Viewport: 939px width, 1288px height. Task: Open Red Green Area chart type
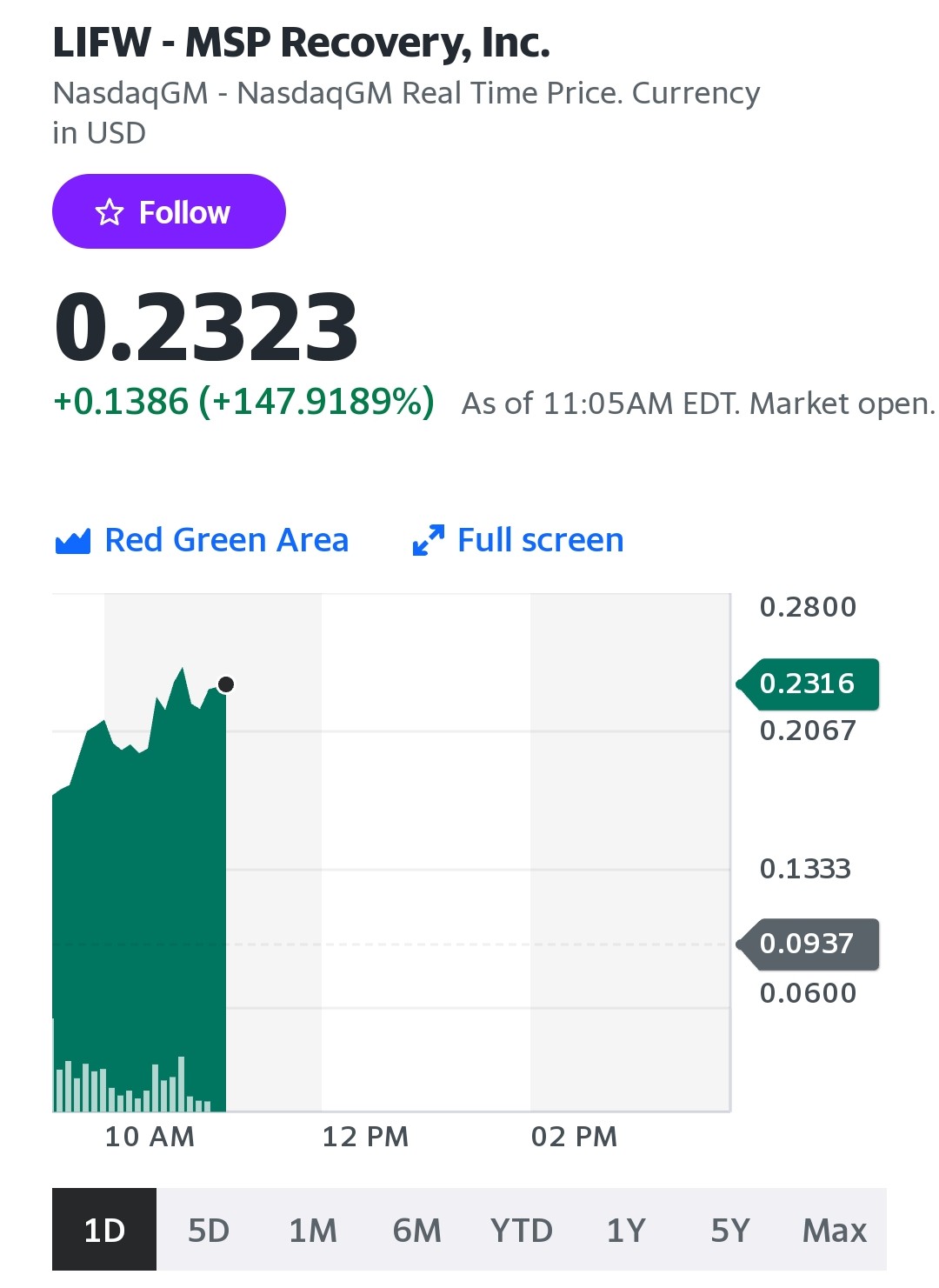(202, 540)
